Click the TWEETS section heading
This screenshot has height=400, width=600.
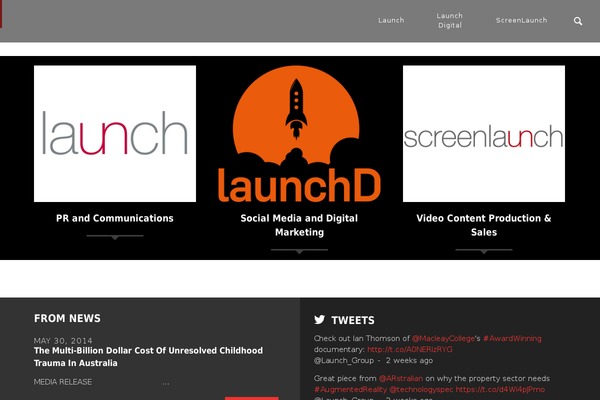coord(353,320)
